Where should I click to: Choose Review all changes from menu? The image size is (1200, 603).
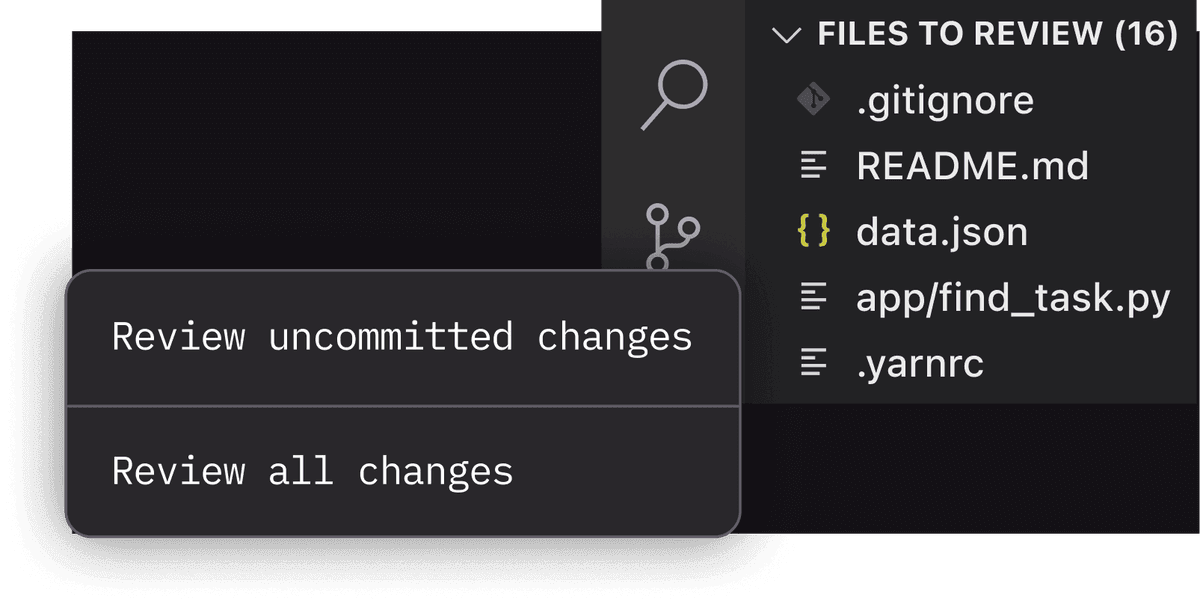312,471
